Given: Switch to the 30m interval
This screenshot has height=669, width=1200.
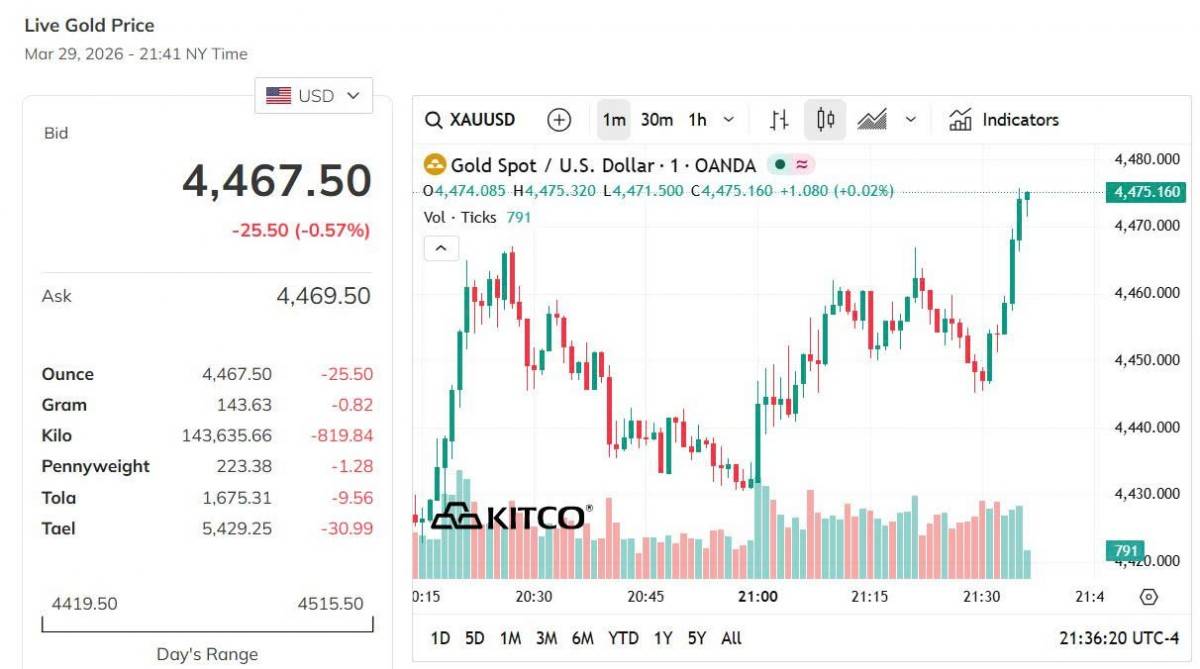Looking at the screenshot, I should [x=657, y=120].
